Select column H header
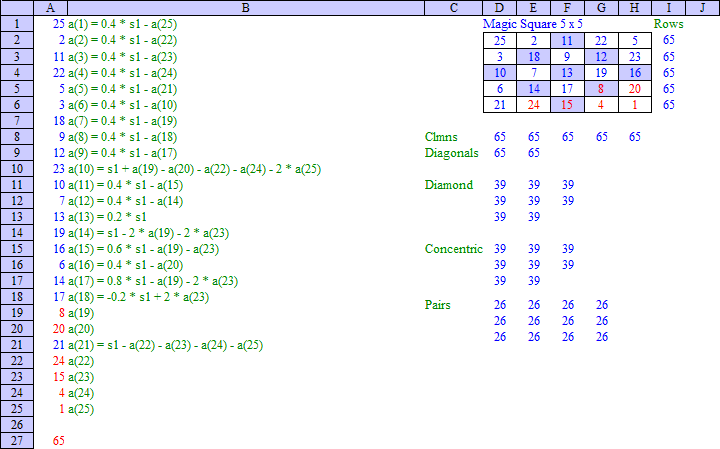The image size is (720, 449). pos(635,8)
